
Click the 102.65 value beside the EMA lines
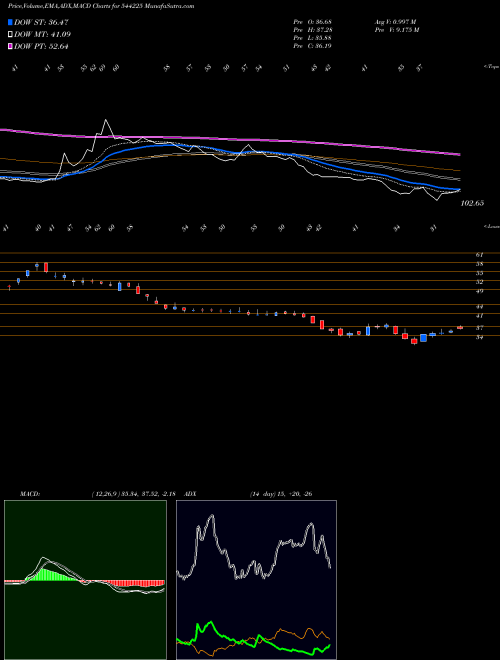(472, 203)
